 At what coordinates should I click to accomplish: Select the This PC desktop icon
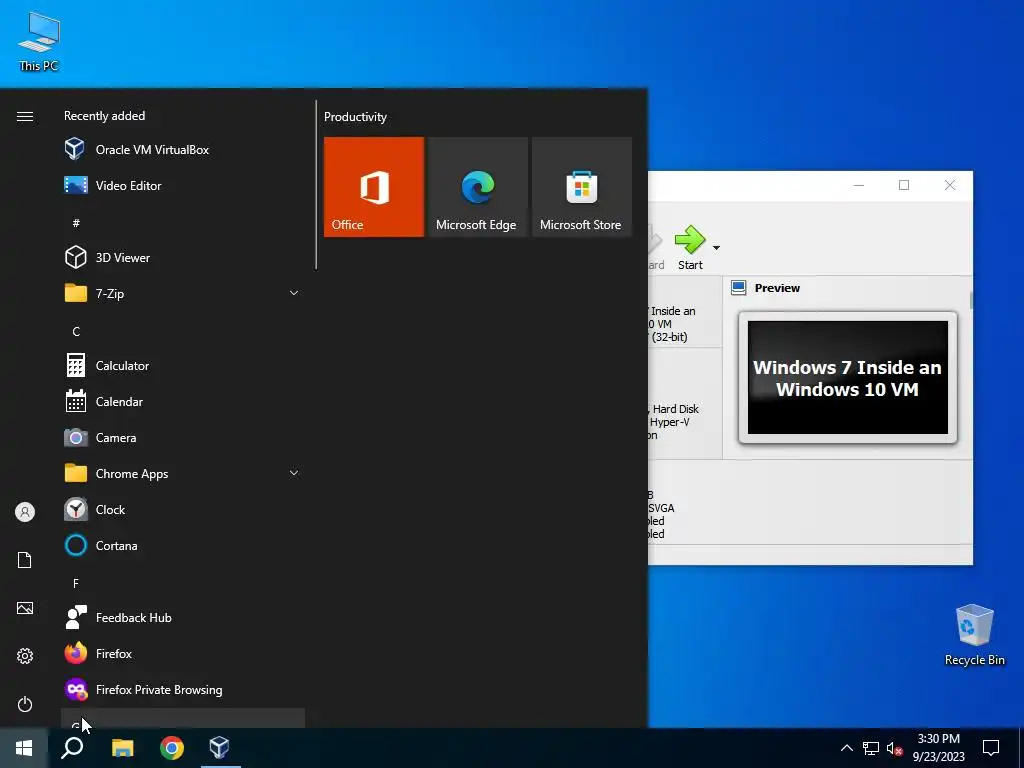[39, 41]
